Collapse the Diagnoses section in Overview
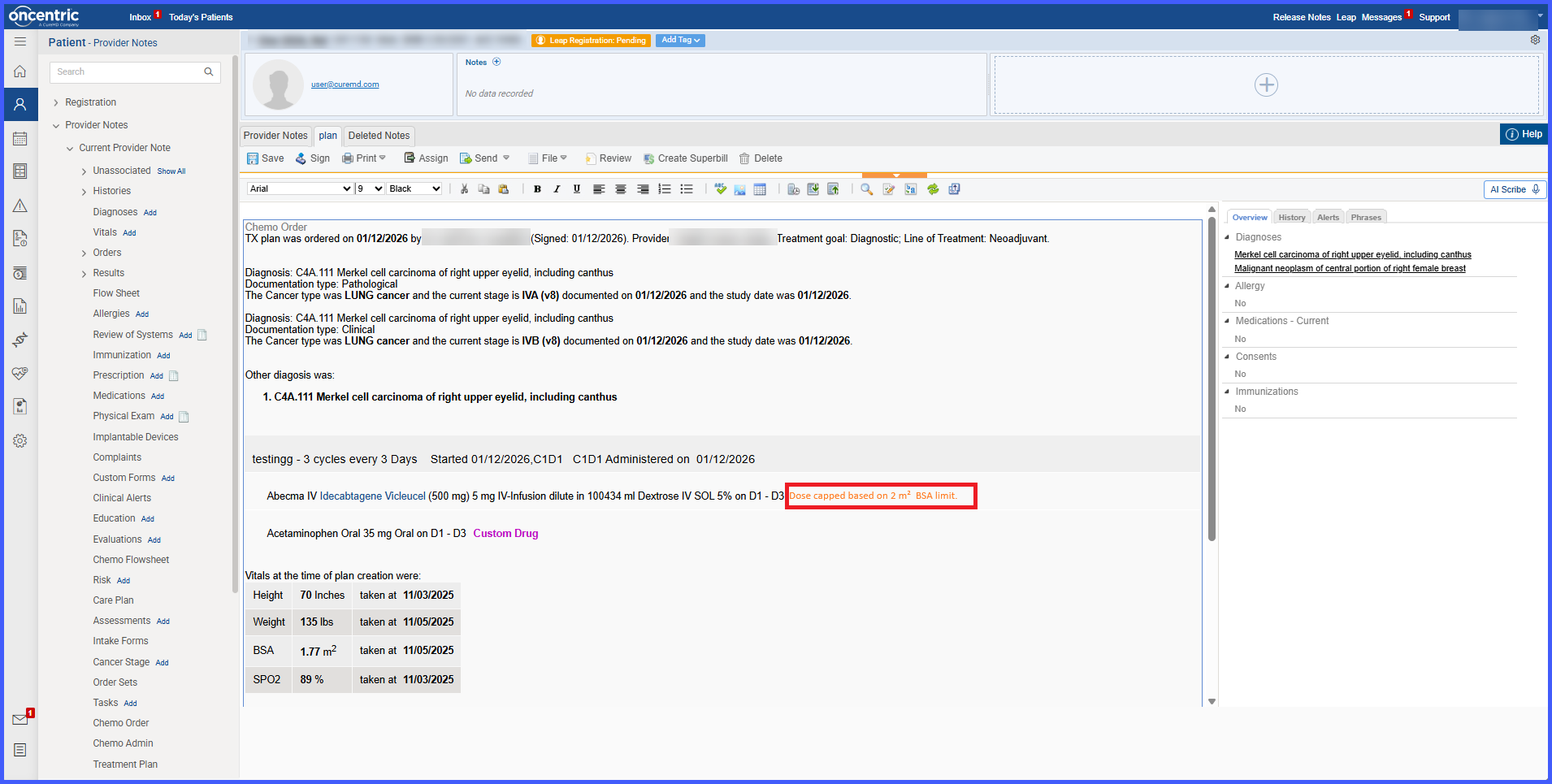1552x784 pixels. 1227,237
